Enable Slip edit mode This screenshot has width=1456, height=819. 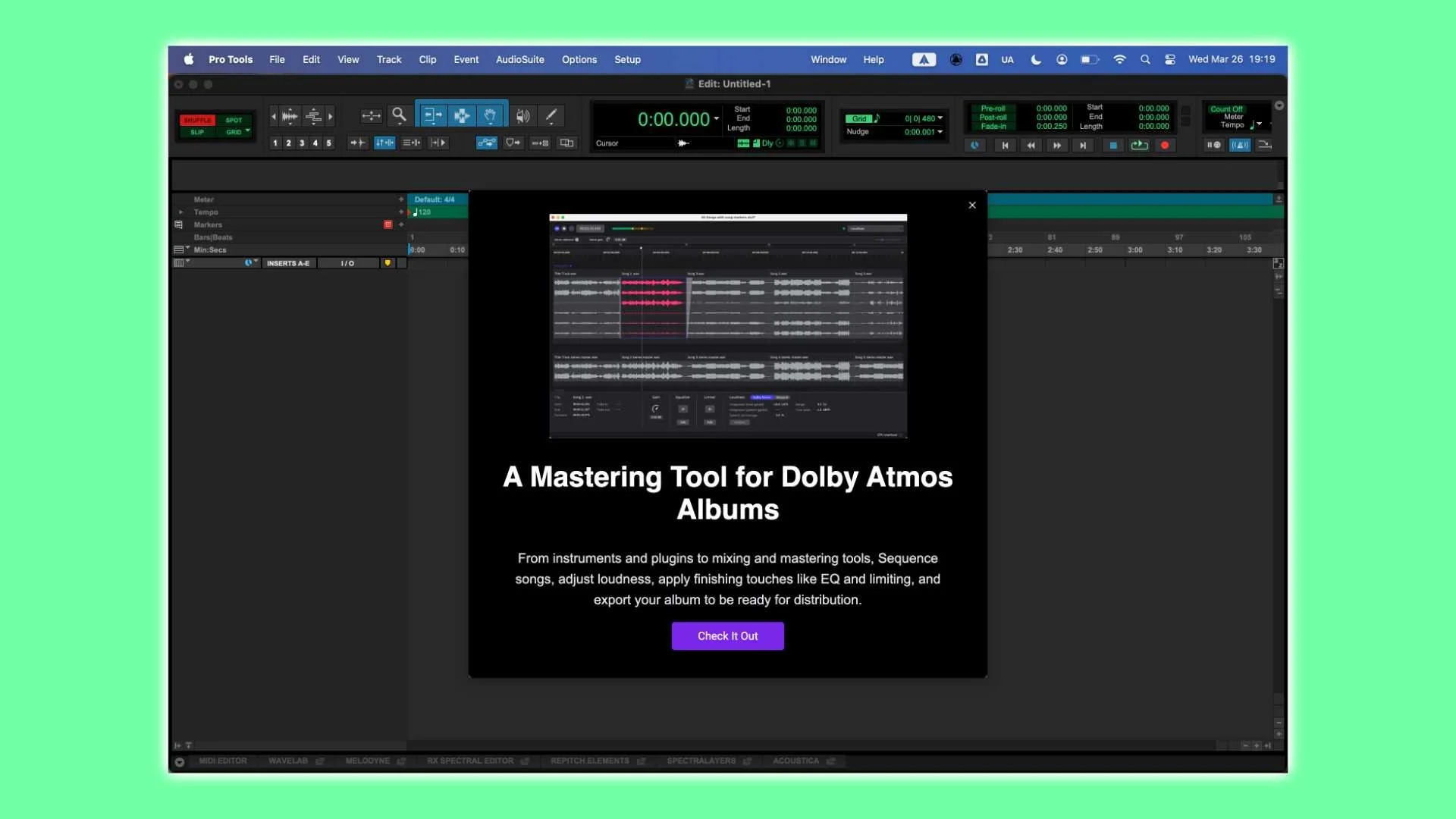coord(197,132)
